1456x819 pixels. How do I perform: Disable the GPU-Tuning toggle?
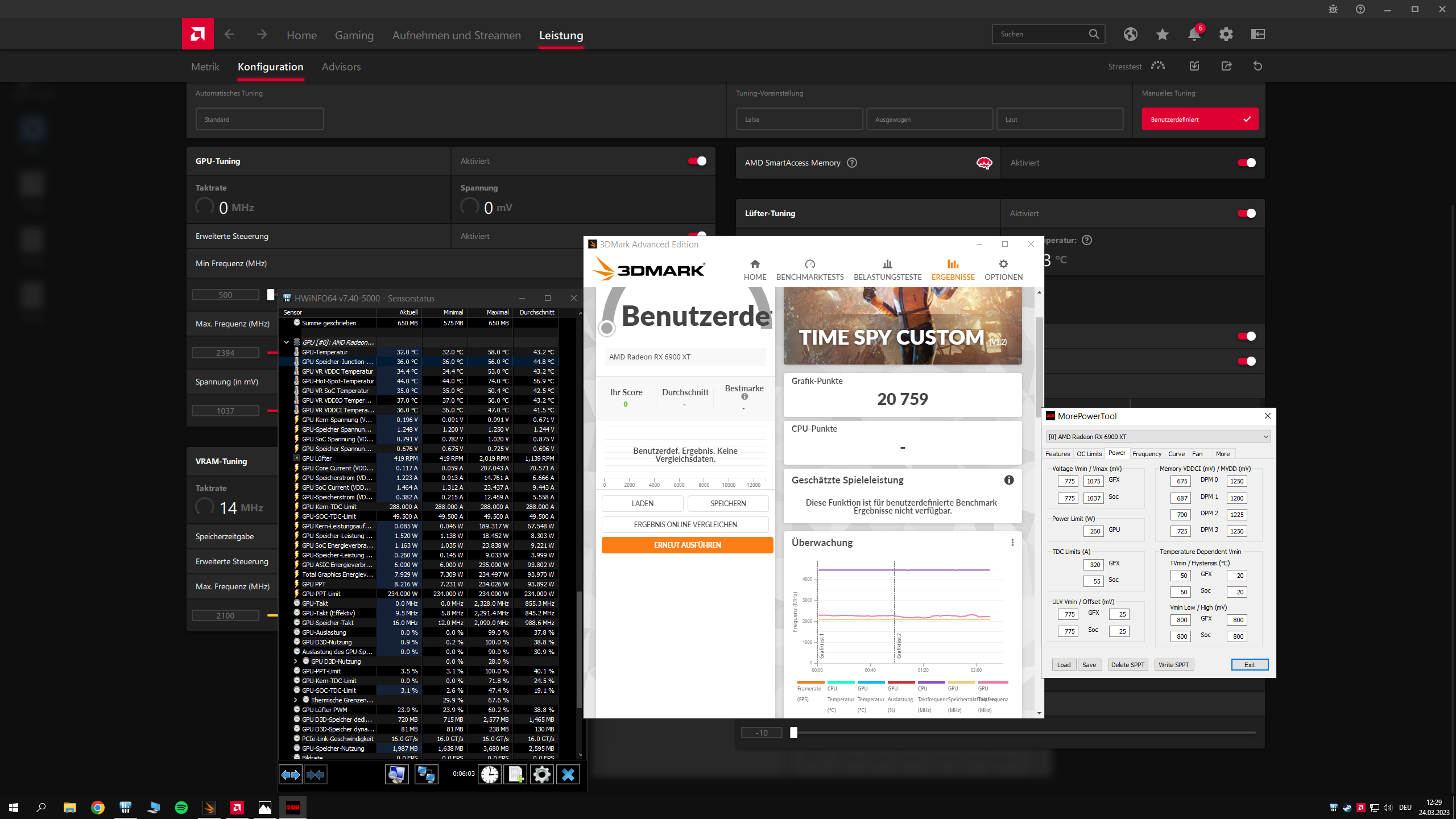point(697,162)
